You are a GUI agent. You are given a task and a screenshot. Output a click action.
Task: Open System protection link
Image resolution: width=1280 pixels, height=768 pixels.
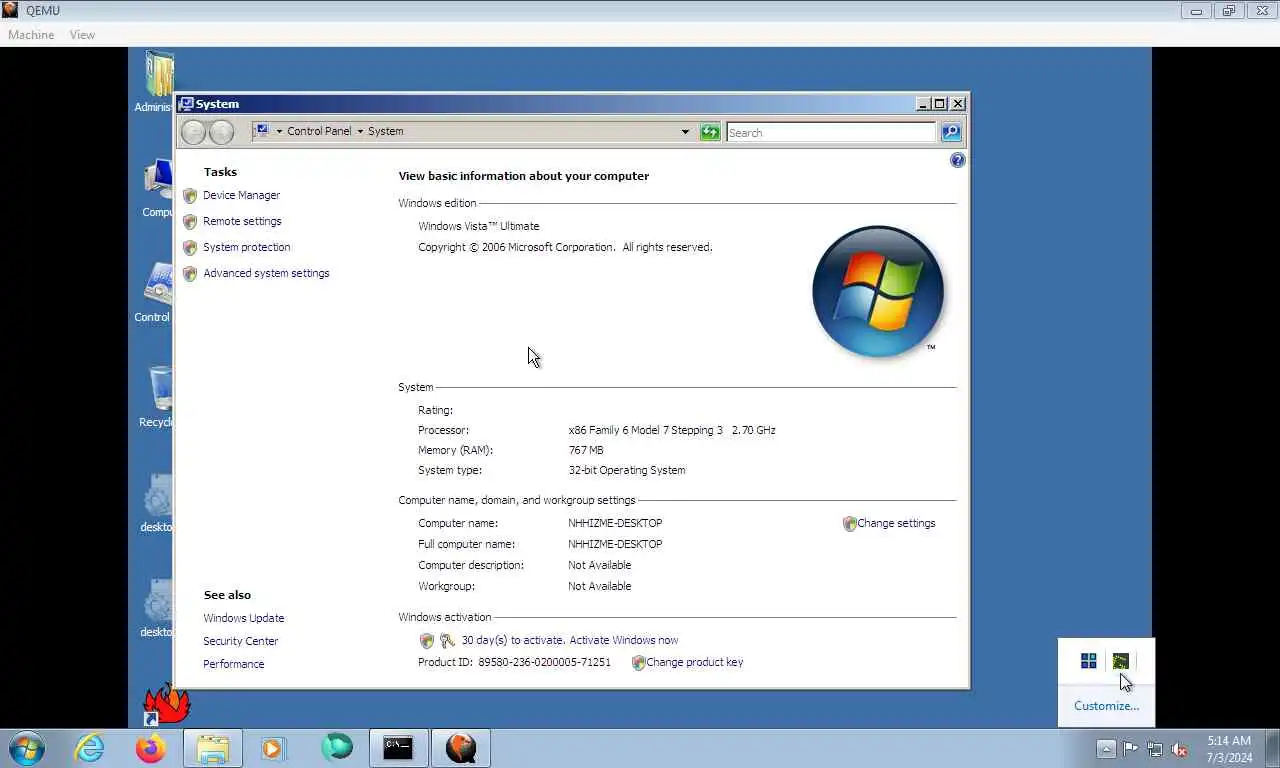coord(246,247)
